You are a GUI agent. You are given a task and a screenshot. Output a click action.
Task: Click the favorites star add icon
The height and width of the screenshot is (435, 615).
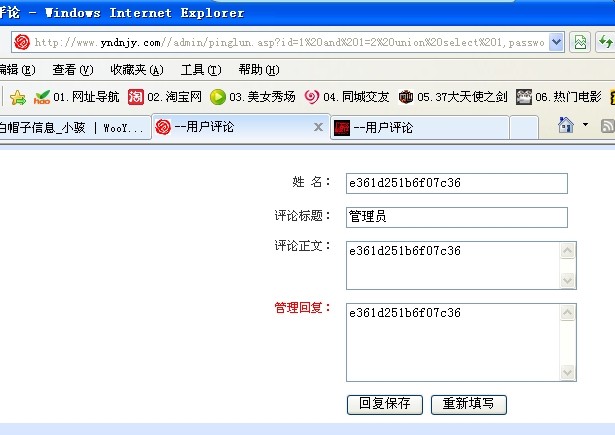[18, 97]
